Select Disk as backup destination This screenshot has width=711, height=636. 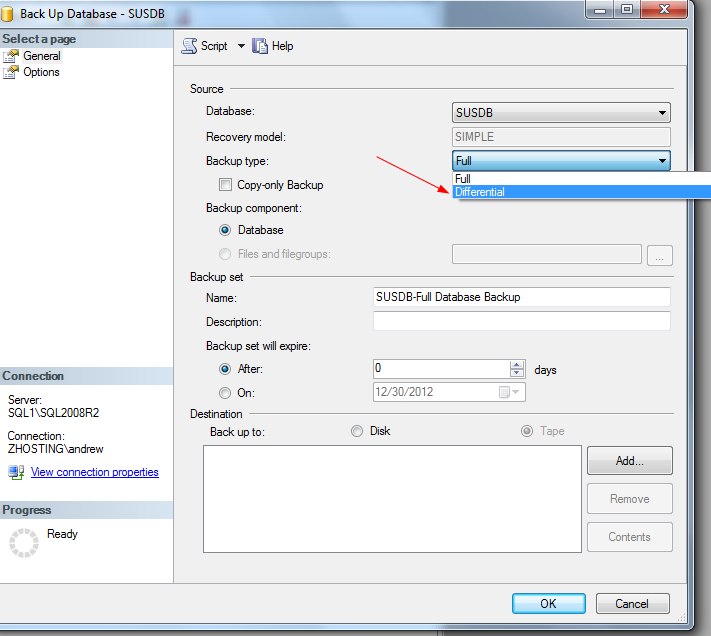pyautogui.click(x=357, y=431)
